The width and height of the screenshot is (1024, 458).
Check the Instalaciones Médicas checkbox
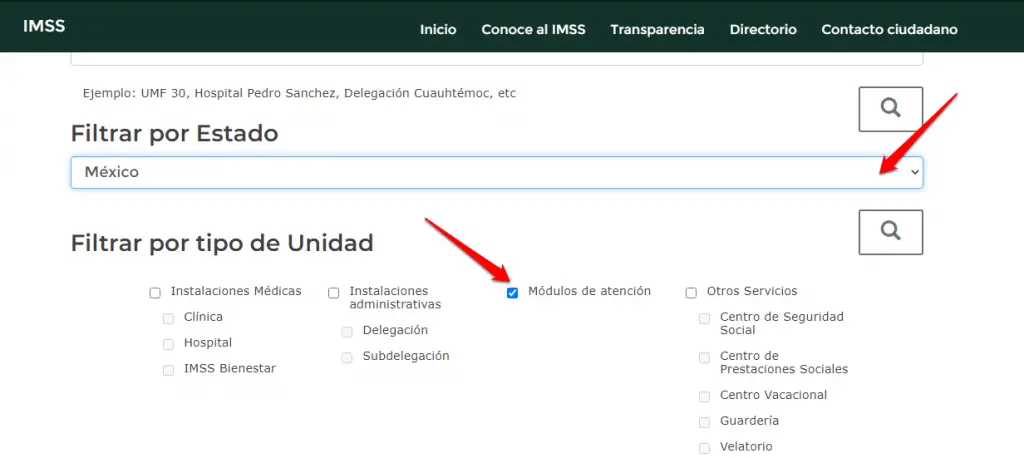pos(155,293)
